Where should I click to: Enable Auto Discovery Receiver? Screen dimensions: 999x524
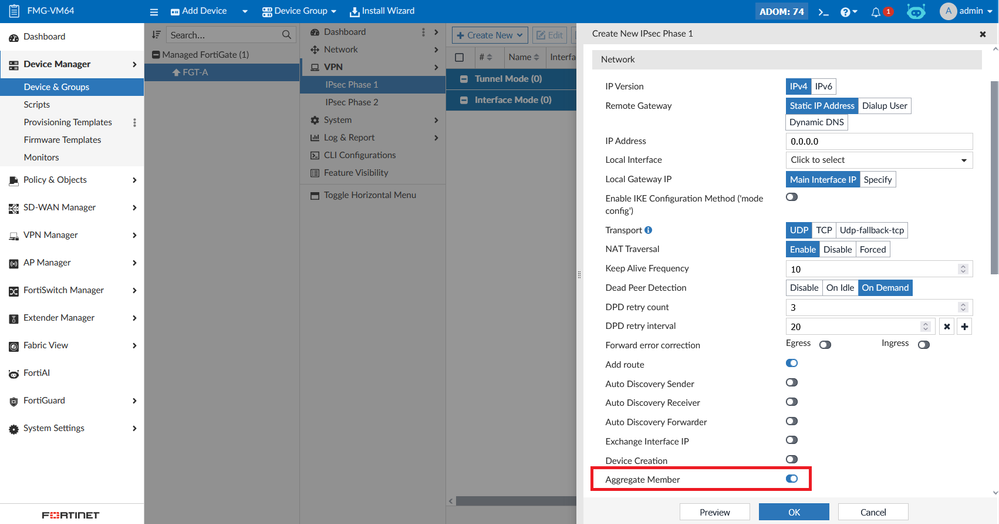[x=792, y=402]
